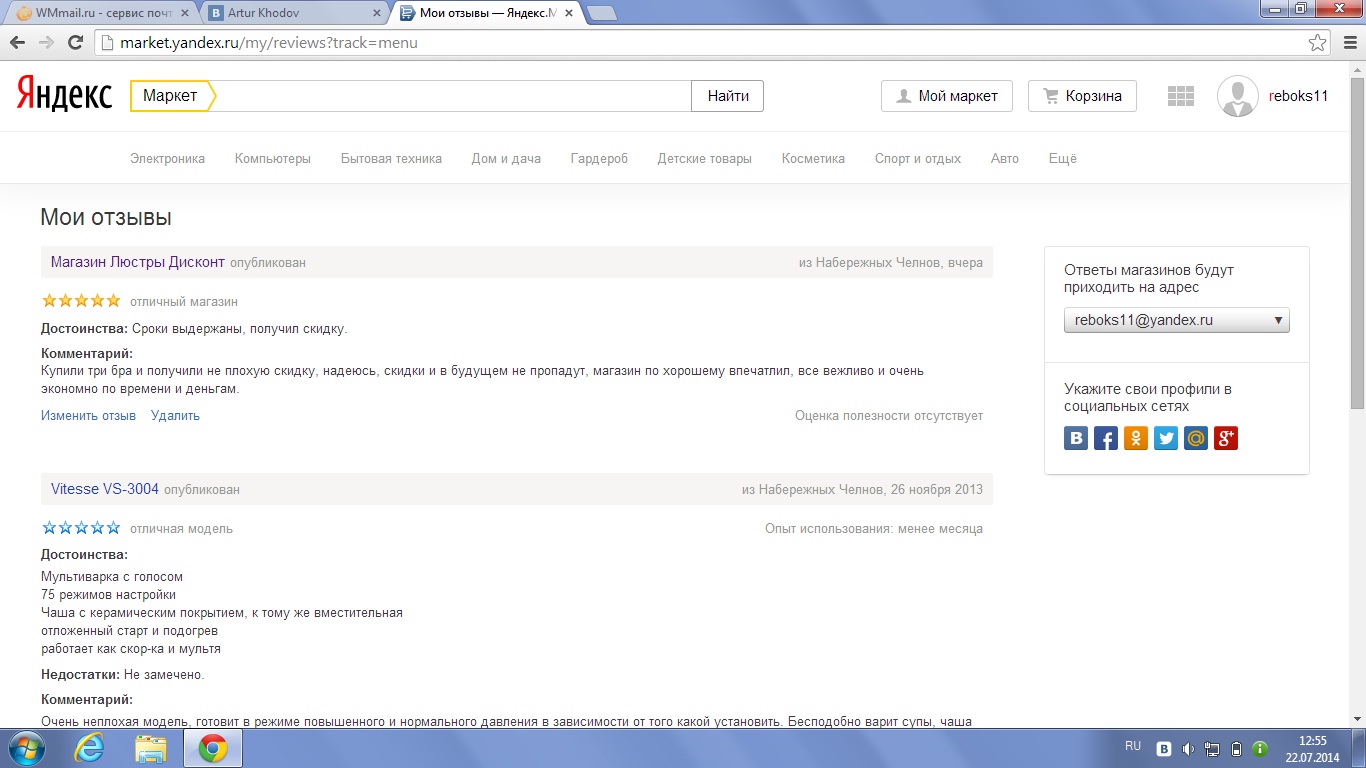Select the Мои отзывы browser tab
Image resolution: width=1366 pixels, height=768 pixels.
(485, 13)
